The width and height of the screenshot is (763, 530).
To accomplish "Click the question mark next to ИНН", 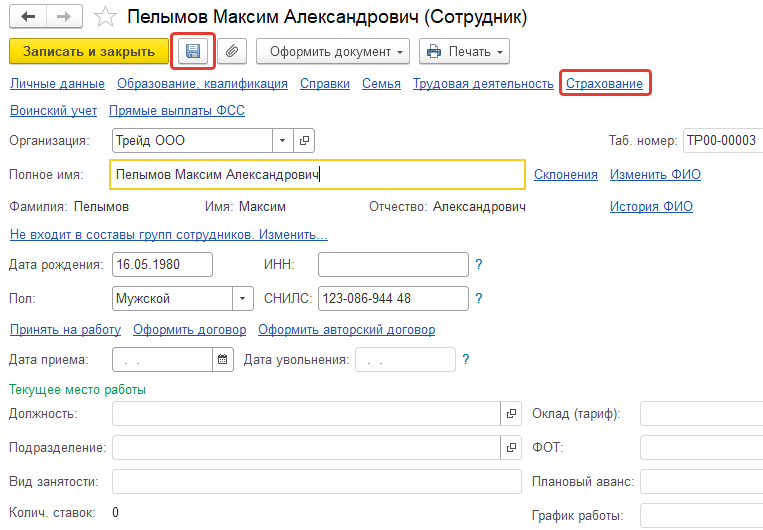I will click(479, 265).
